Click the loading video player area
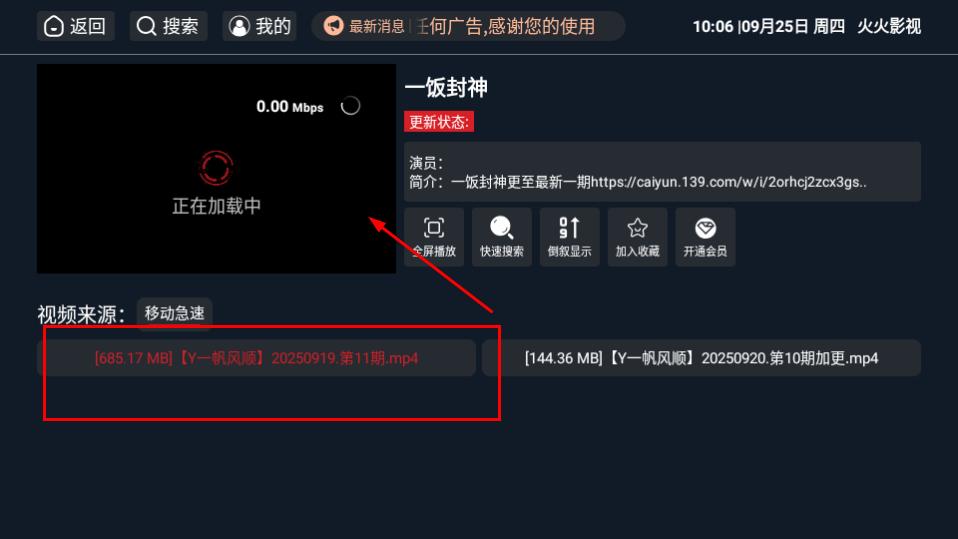Viewport: 958px width, 539px height. point(216,169)
